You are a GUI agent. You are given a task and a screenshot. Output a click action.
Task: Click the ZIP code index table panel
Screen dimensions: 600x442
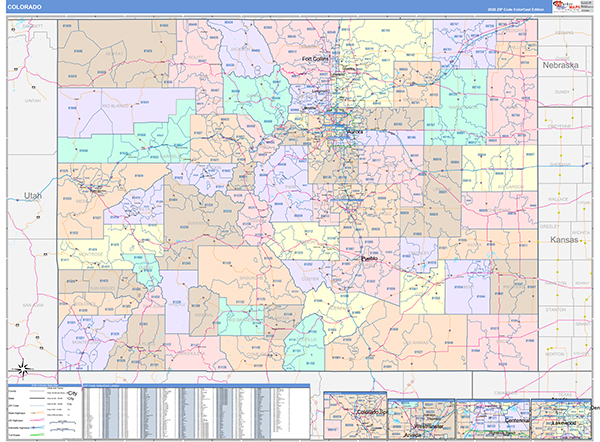tap(196, 411)
